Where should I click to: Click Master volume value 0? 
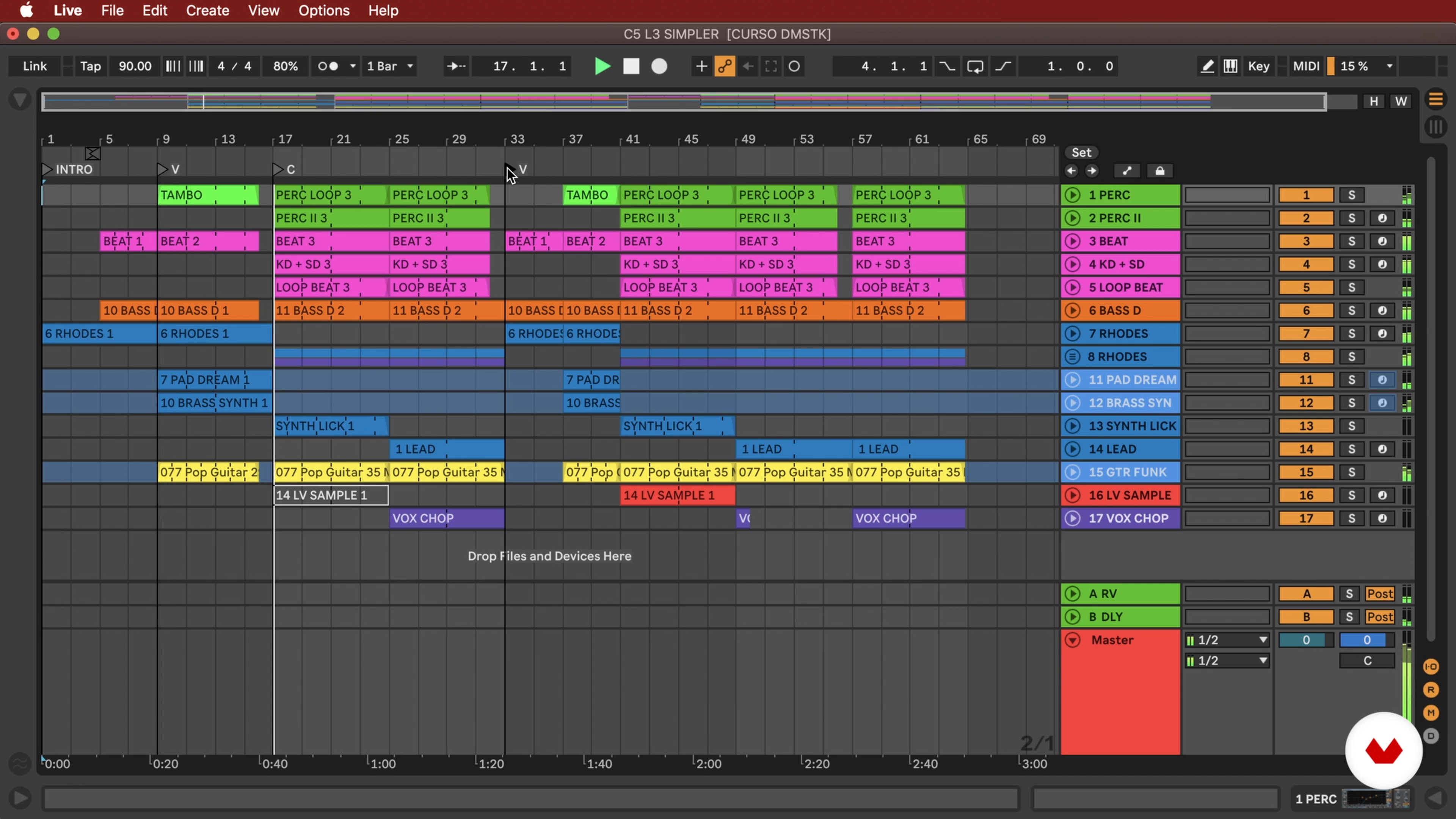(1305, 640)
